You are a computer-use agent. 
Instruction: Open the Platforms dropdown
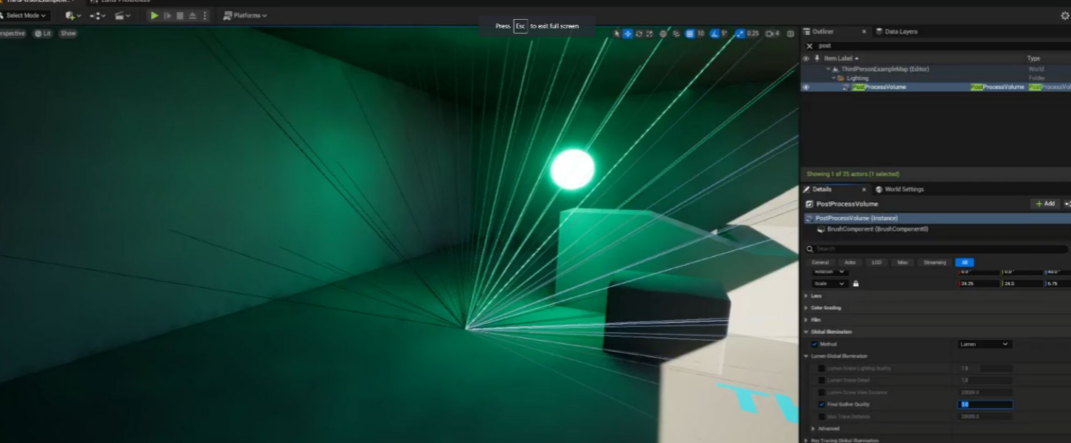point(245,15)
